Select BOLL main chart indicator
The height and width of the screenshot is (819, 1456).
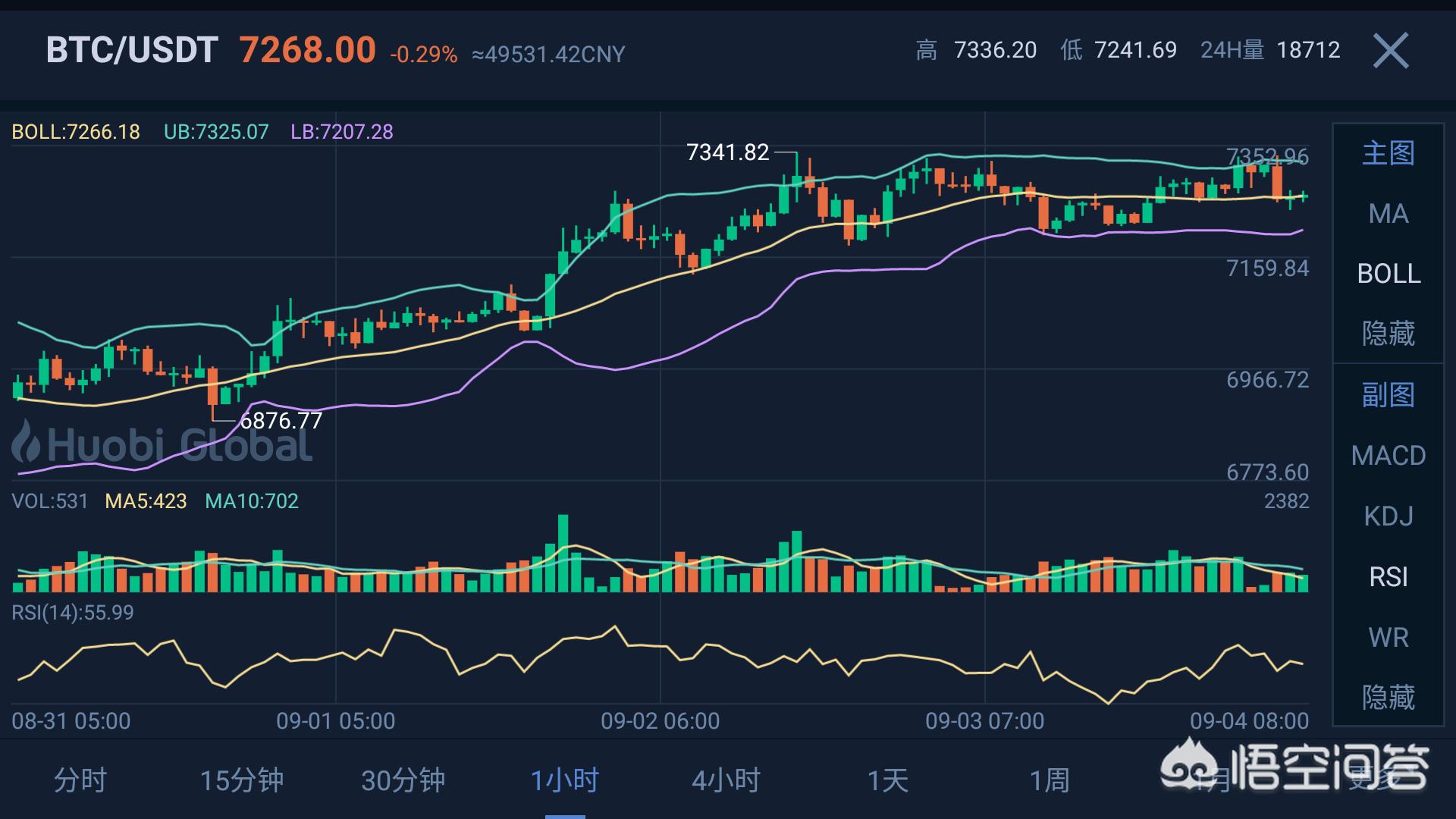tap(1389, 274)
